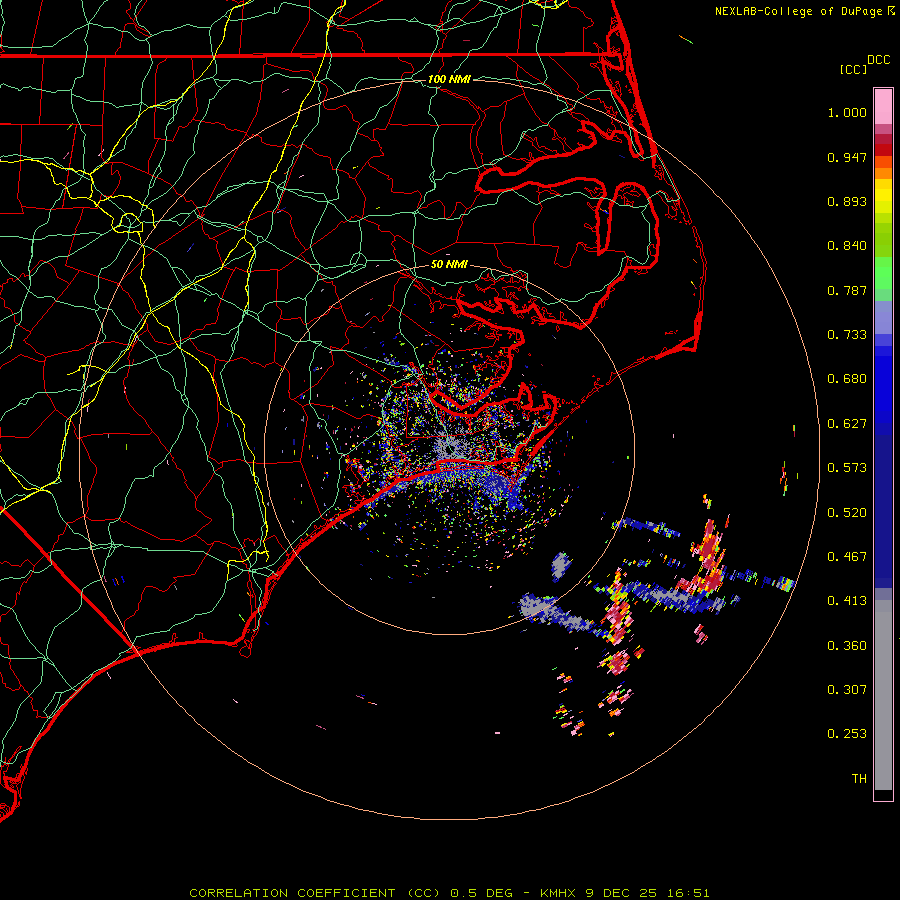900x900 pixels.
Task: Select the 0.840 scale value
Action: click(847, 246)
